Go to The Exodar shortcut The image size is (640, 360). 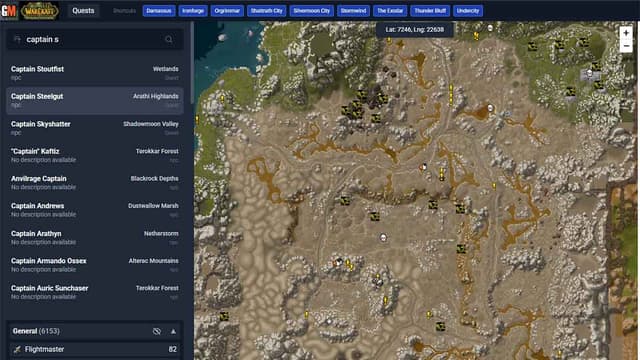pos(390,11)
